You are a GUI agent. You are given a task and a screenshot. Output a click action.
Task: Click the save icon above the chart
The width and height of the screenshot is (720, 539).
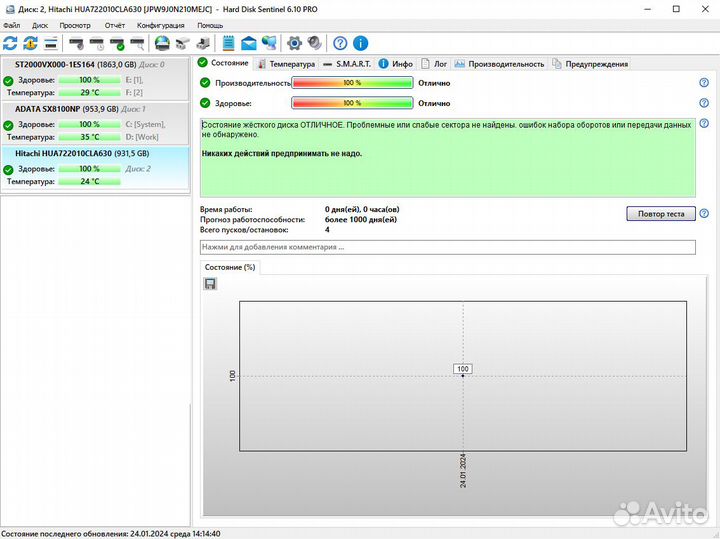(x=210, y=284)
